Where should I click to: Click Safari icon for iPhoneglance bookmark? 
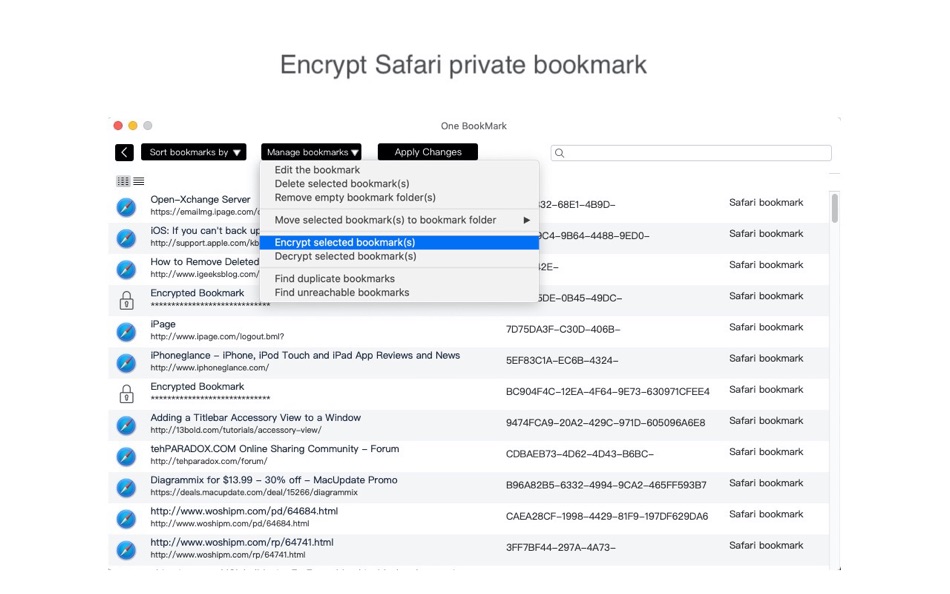(x=126, y=362)
